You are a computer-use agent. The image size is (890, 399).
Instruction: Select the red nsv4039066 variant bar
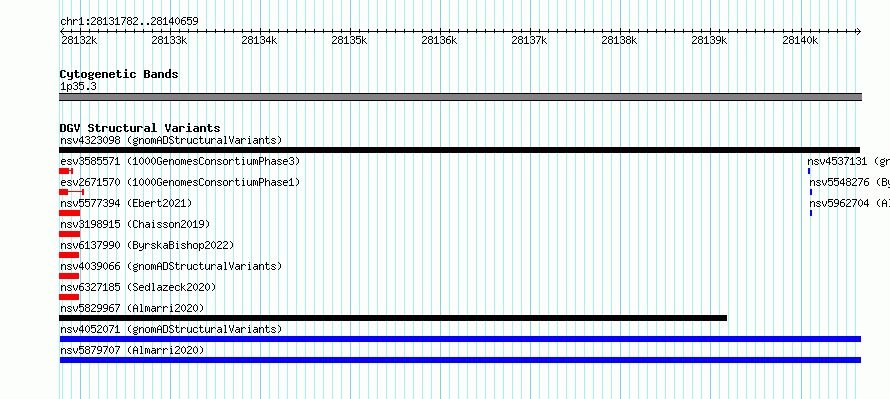point(69,276)
